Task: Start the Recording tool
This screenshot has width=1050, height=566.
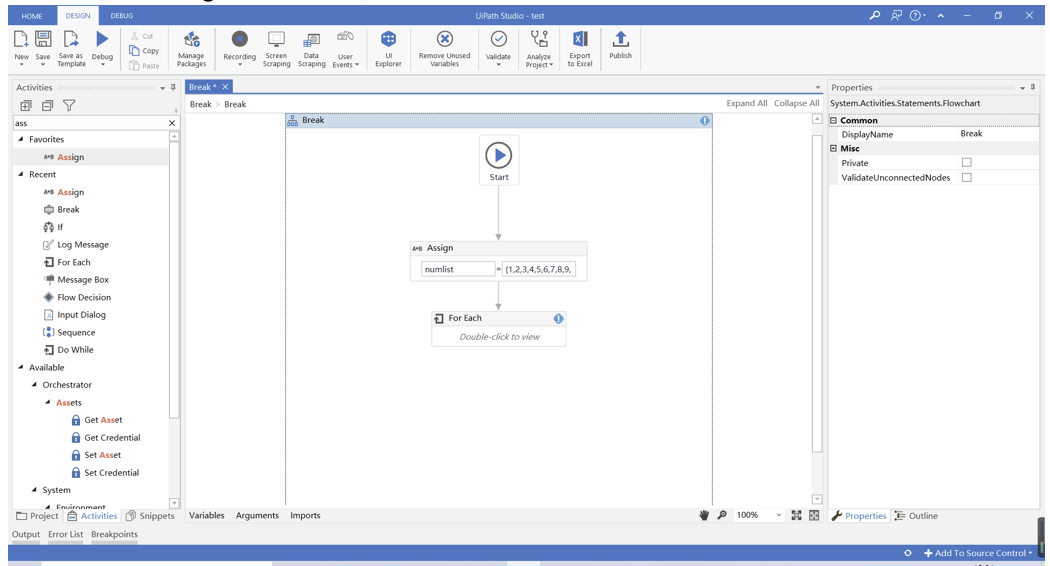Action: [x=240, y=48]
